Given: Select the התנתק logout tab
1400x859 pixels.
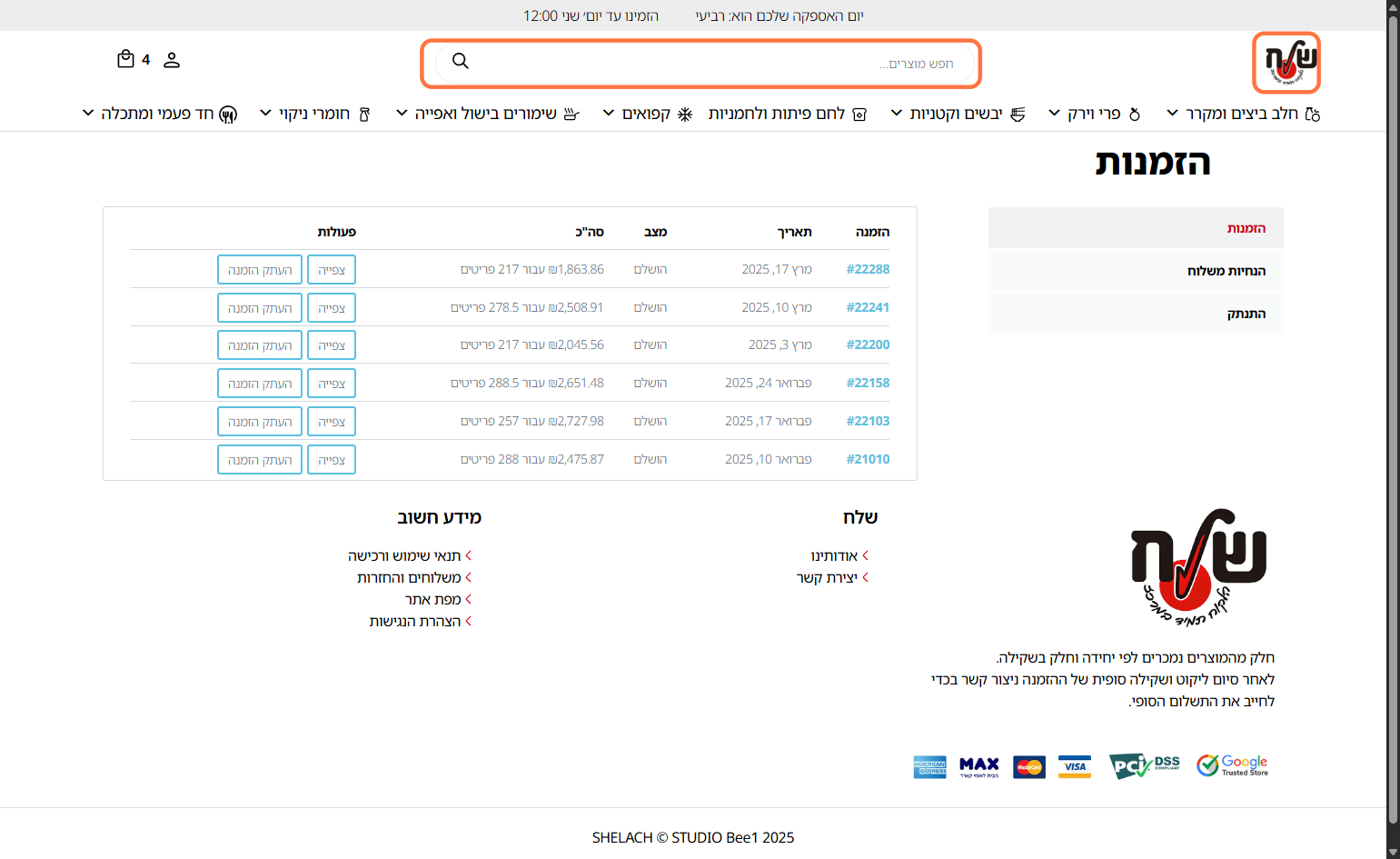Looking at the screenshot, I should click(1136, 314).
